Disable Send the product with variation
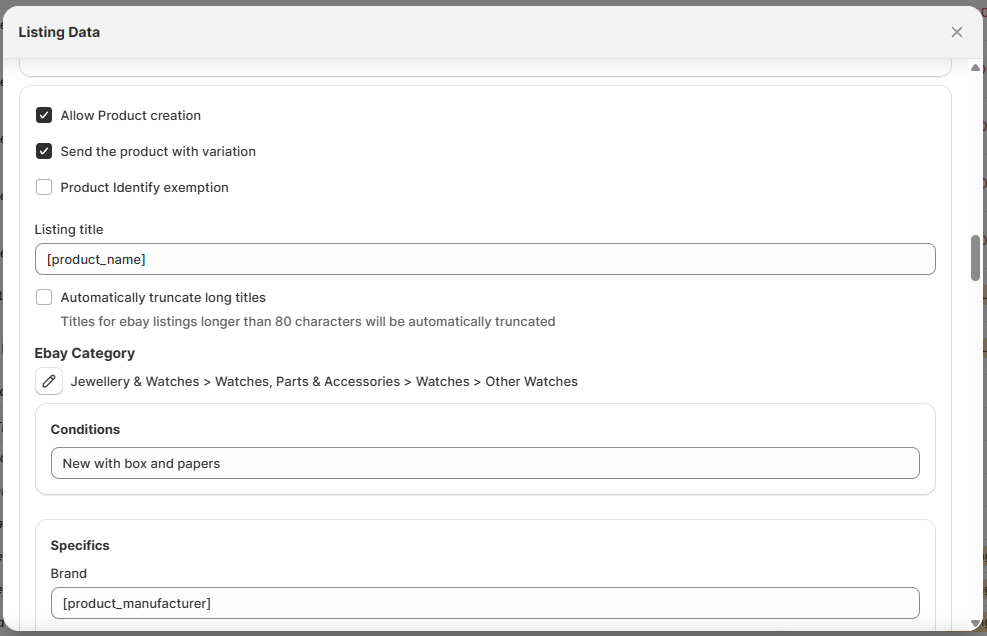This screenshot has height=636, width=987. pos(44,151)
